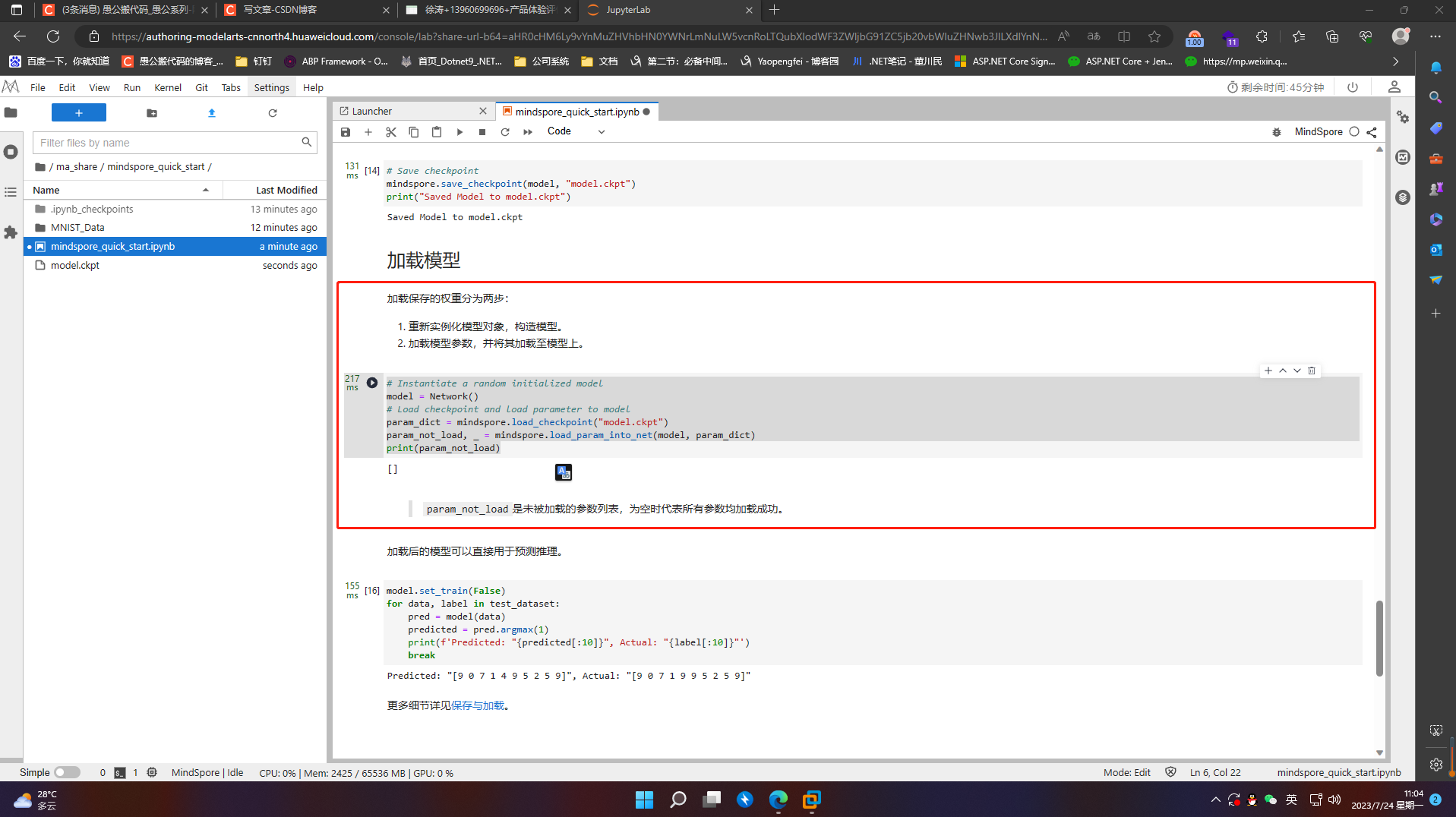Sort files by Name column header
This screenshot has height=817, width=1456.
[123, 191]
